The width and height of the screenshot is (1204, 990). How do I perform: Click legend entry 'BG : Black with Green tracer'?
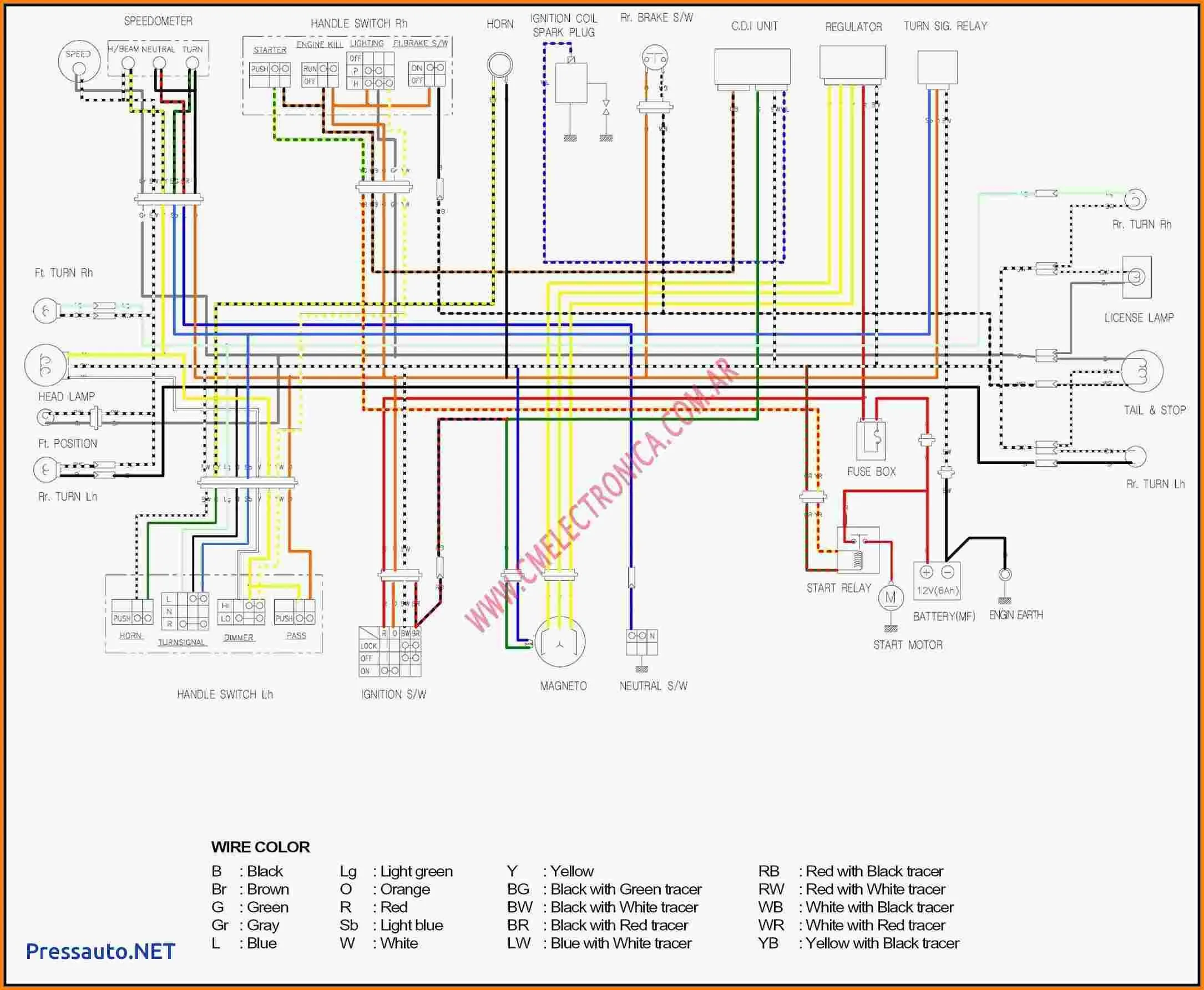tap(604, 889)
